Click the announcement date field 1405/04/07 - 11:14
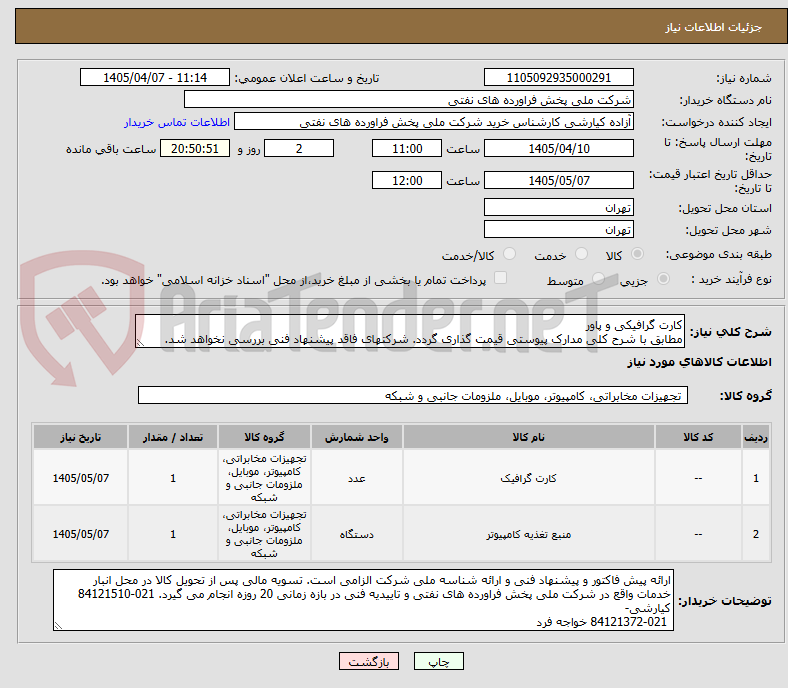Screen dimensions: 788x688 tap(155, 77)
